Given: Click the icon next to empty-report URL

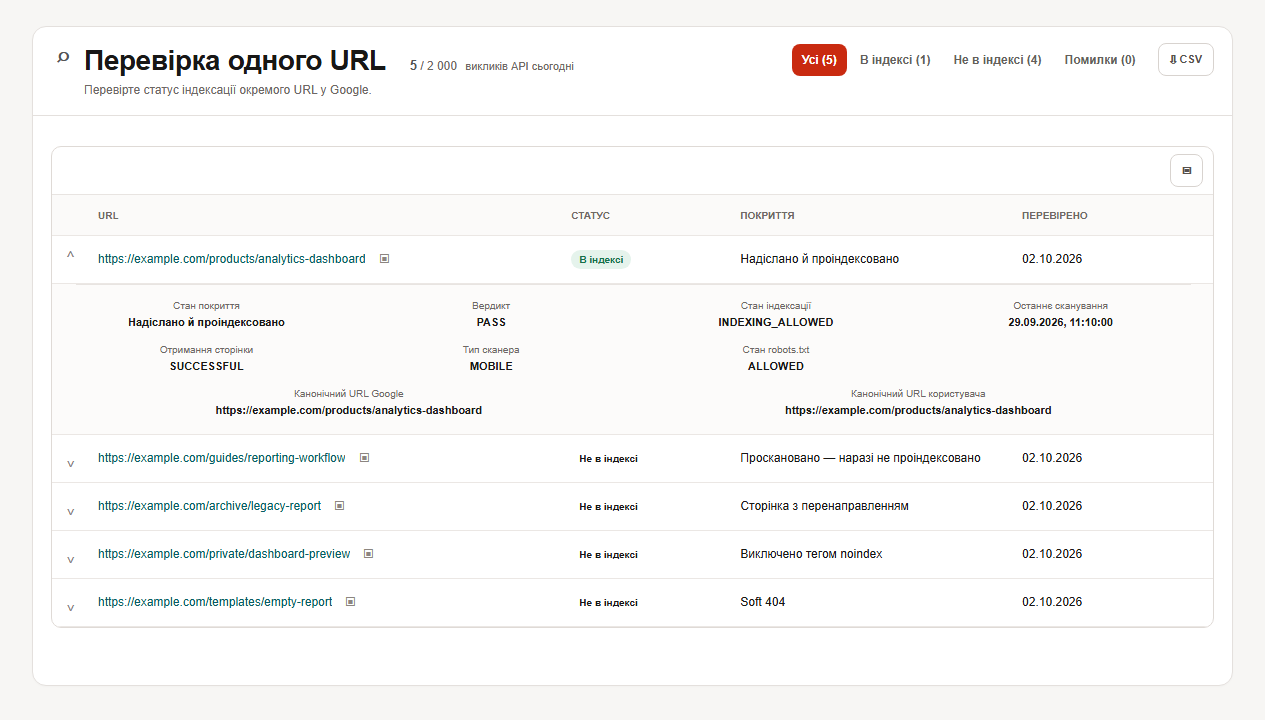Looking at the screenshot, I should [x=351, y=602].
